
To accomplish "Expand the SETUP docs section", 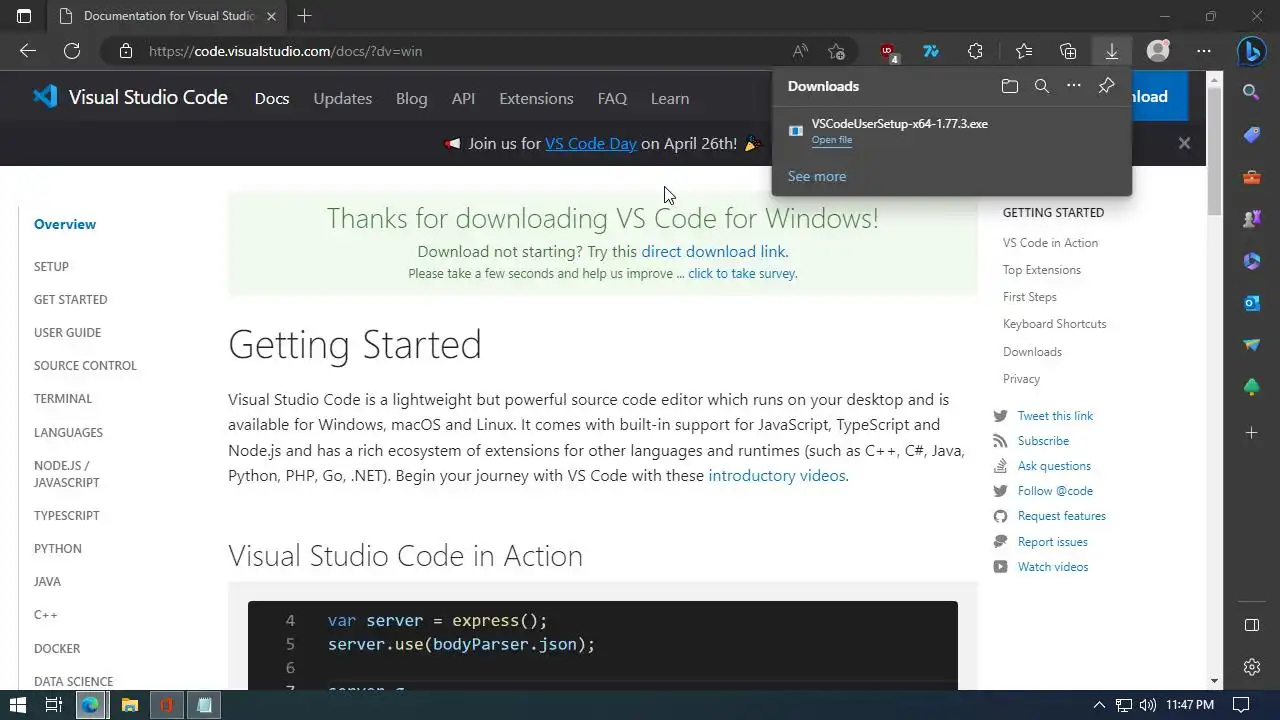I will 51,266.
